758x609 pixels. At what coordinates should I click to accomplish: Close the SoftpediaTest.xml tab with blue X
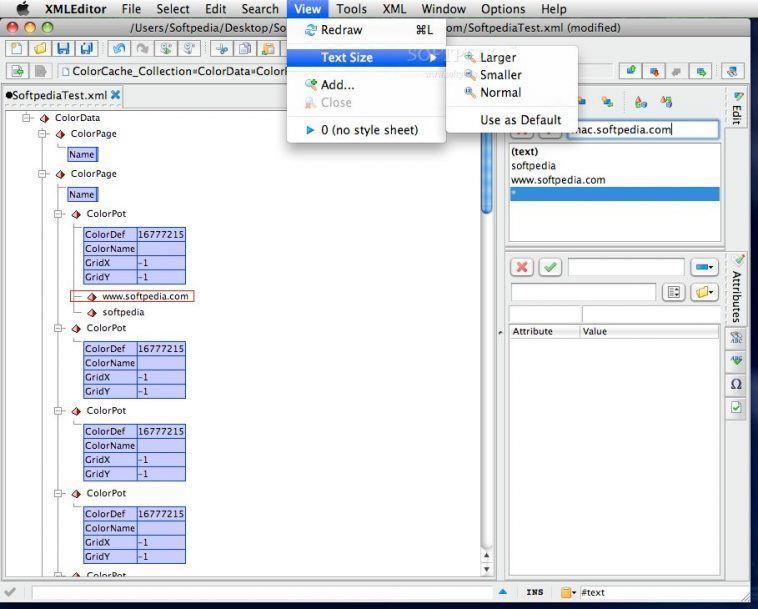115,95
